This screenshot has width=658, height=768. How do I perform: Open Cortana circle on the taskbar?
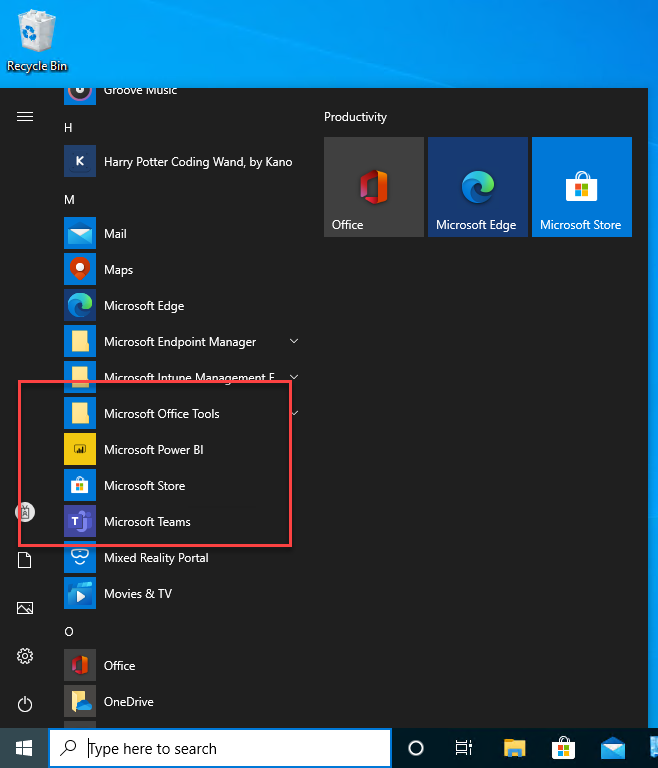tap(416, 748)
